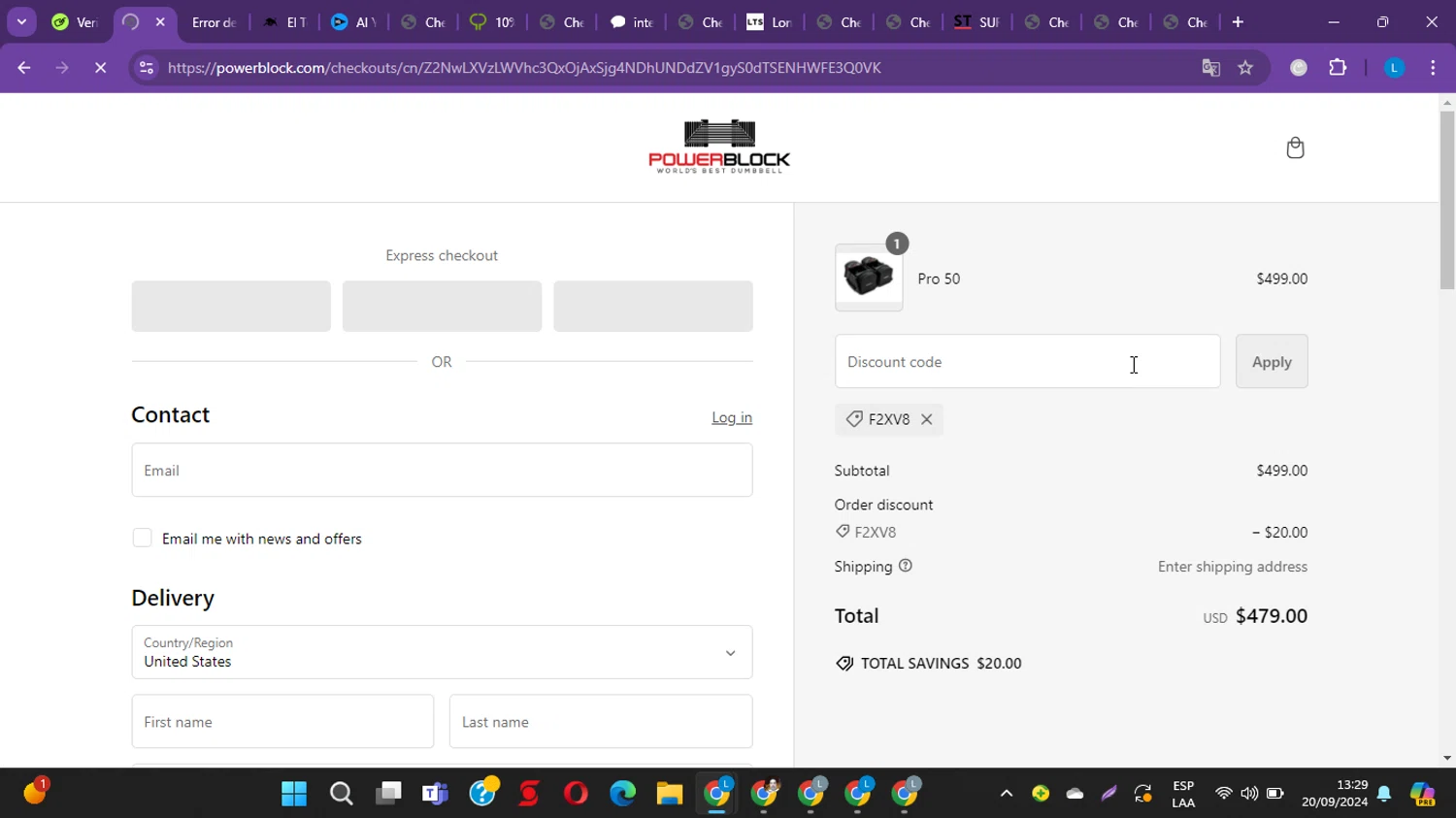Click the TOTAL SAVINGS $20.00 text
Viewport: 1456px width, 818px height.
click(x=941, y=664)
